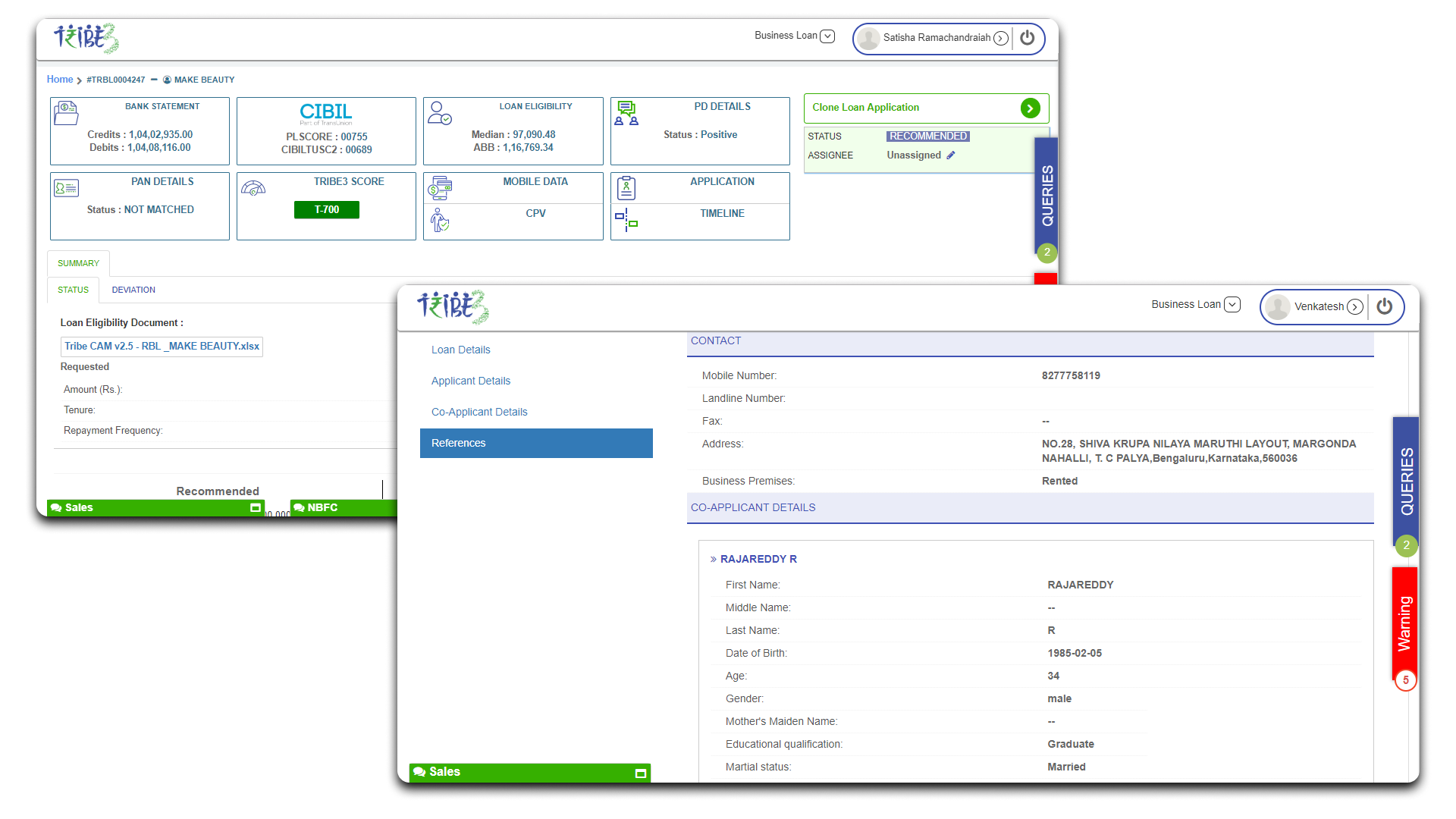Expand the Business Loan dropdown near Venkatesh
1456x819 pixels.
pos(1233,304)
